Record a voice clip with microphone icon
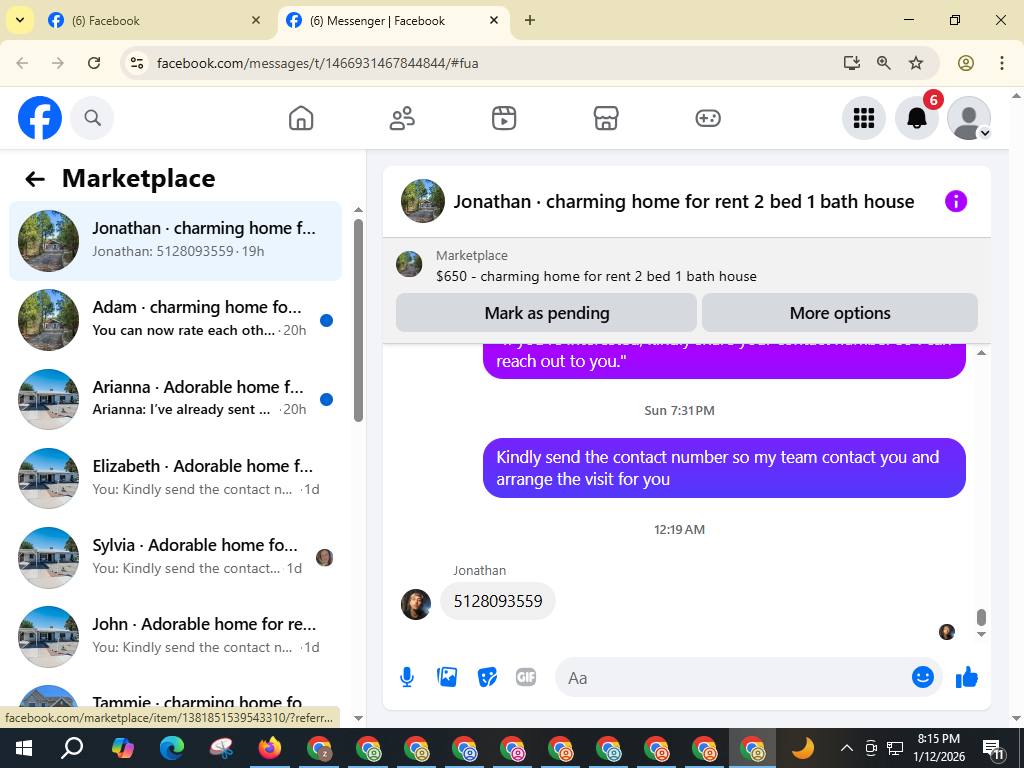This screenshot has width=1024, height=768. point(407,678)
